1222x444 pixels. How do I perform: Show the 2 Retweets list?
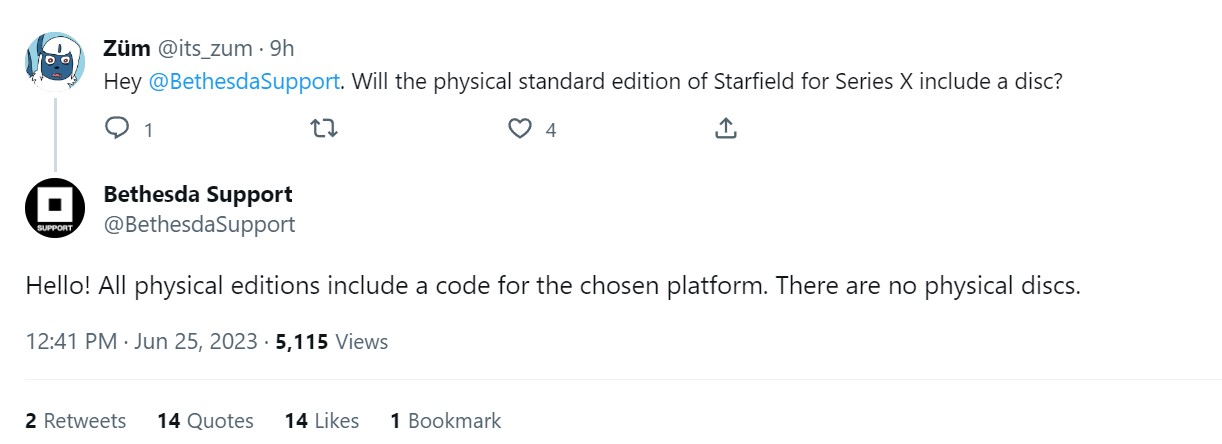tap(76, 421)
